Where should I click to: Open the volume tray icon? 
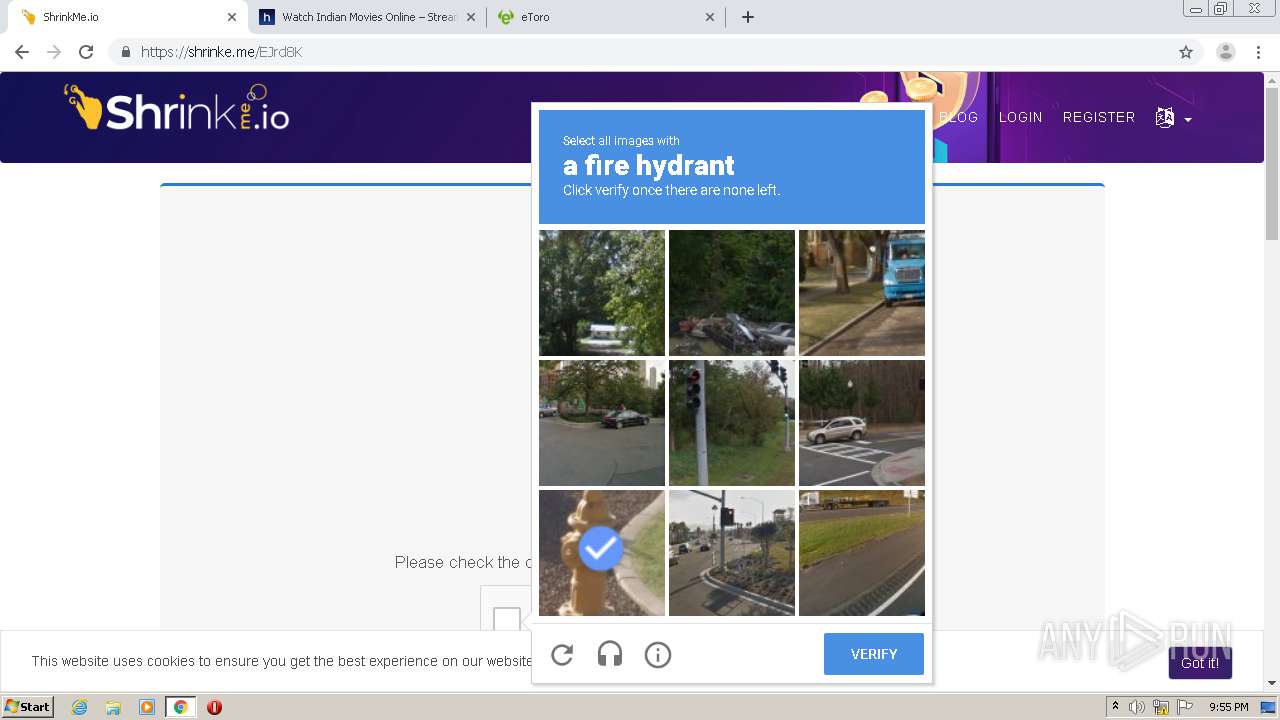point(1137,707)
